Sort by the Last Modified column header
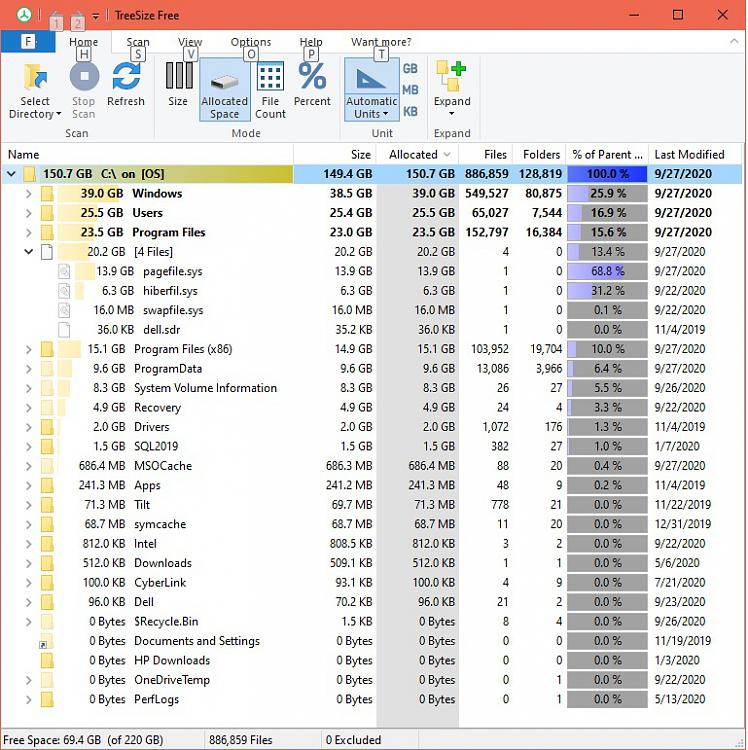748x750 pixels. (694, 154)
